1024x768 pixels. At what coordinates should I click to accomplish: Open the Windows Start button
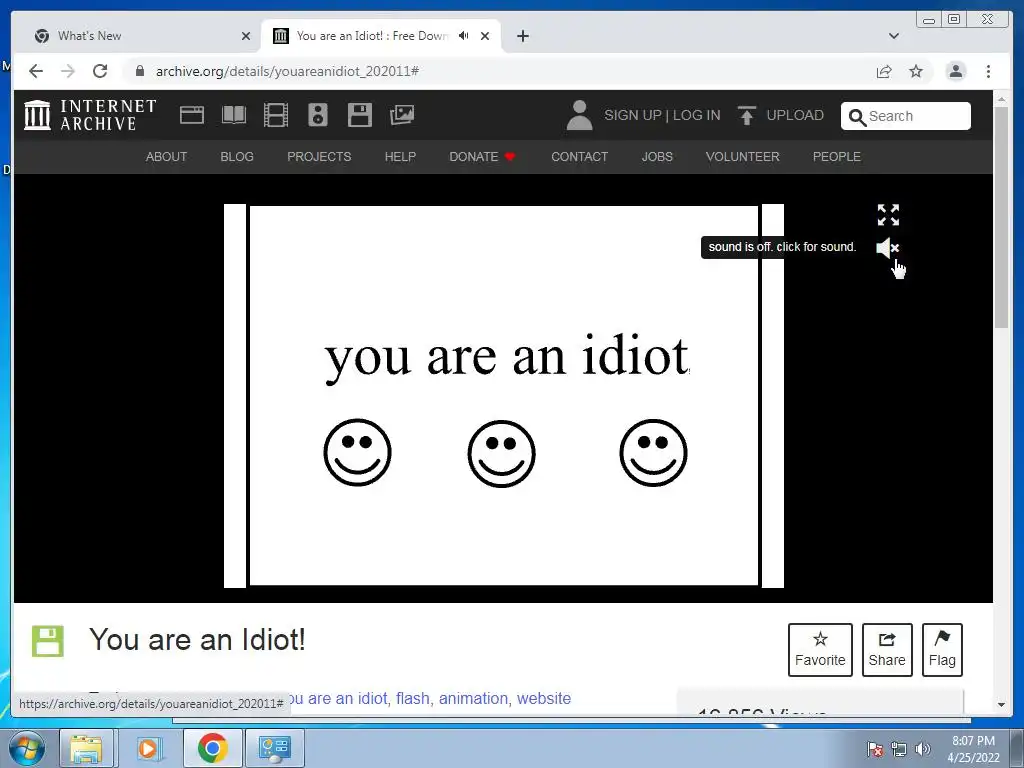[27, 748]
